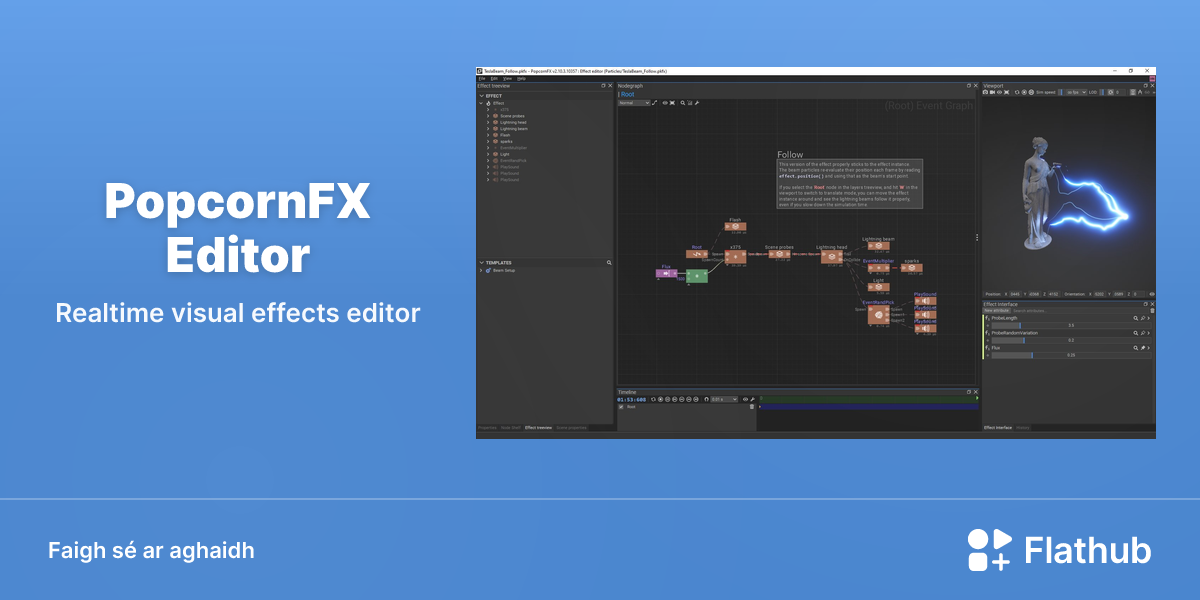This screenshot has height=600, width=1200.
Task: Expand the Beam Setup template
Action: (x=481, y=270)
